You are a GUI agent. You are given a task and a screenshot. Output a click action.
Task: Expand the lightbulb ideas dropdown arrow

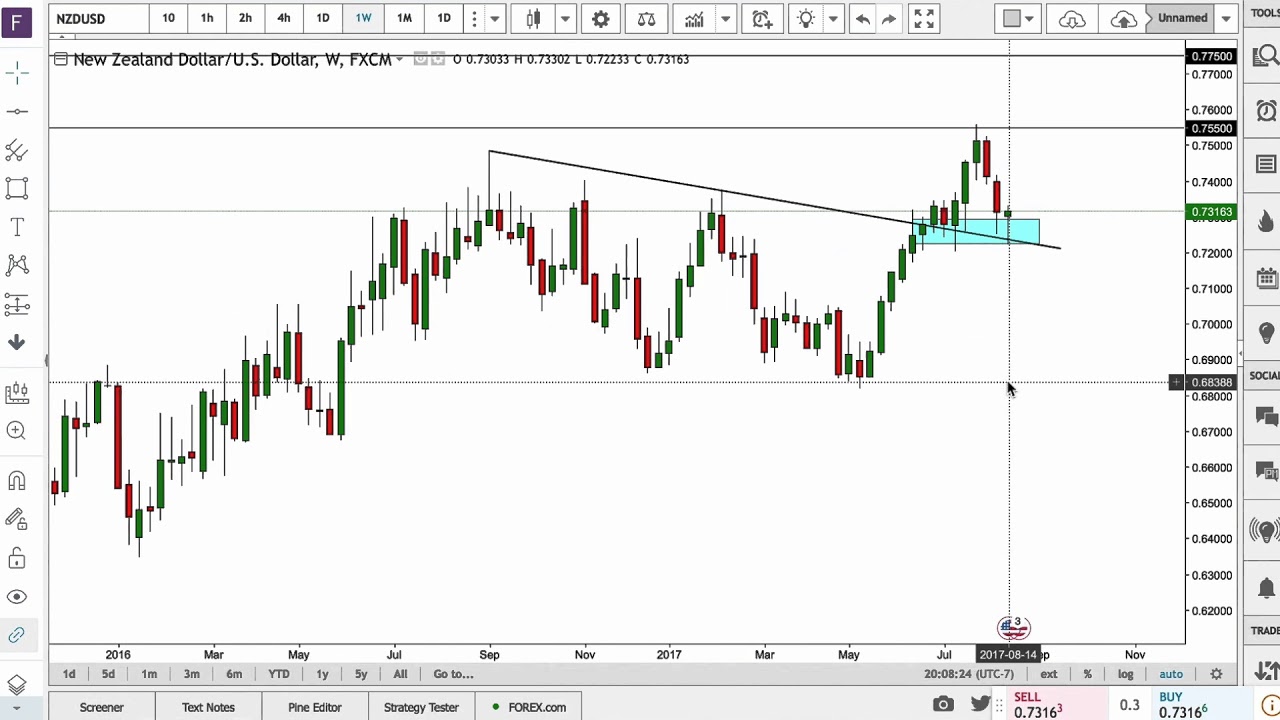pyautogui.click(x=833, y=18)
